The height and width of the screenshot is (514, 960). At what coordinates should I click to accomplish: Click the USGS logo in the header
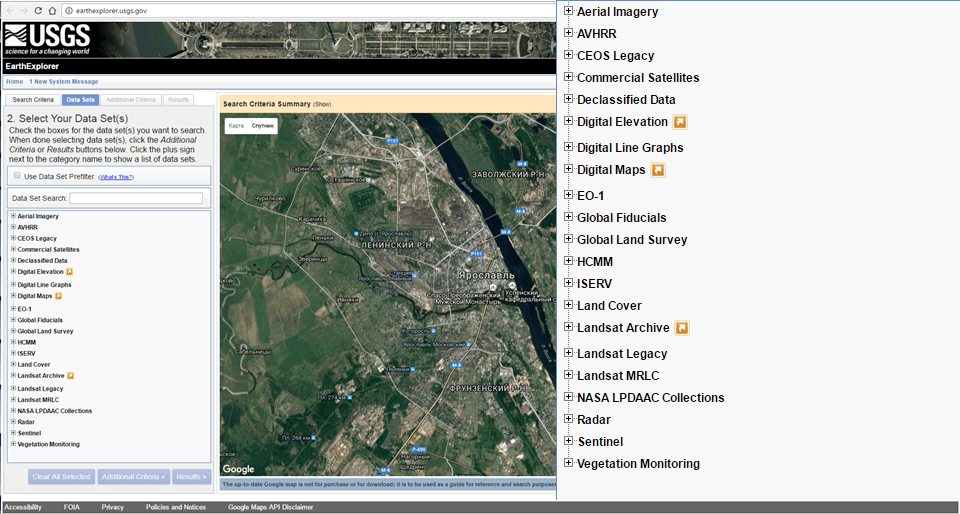coord(47,37)
